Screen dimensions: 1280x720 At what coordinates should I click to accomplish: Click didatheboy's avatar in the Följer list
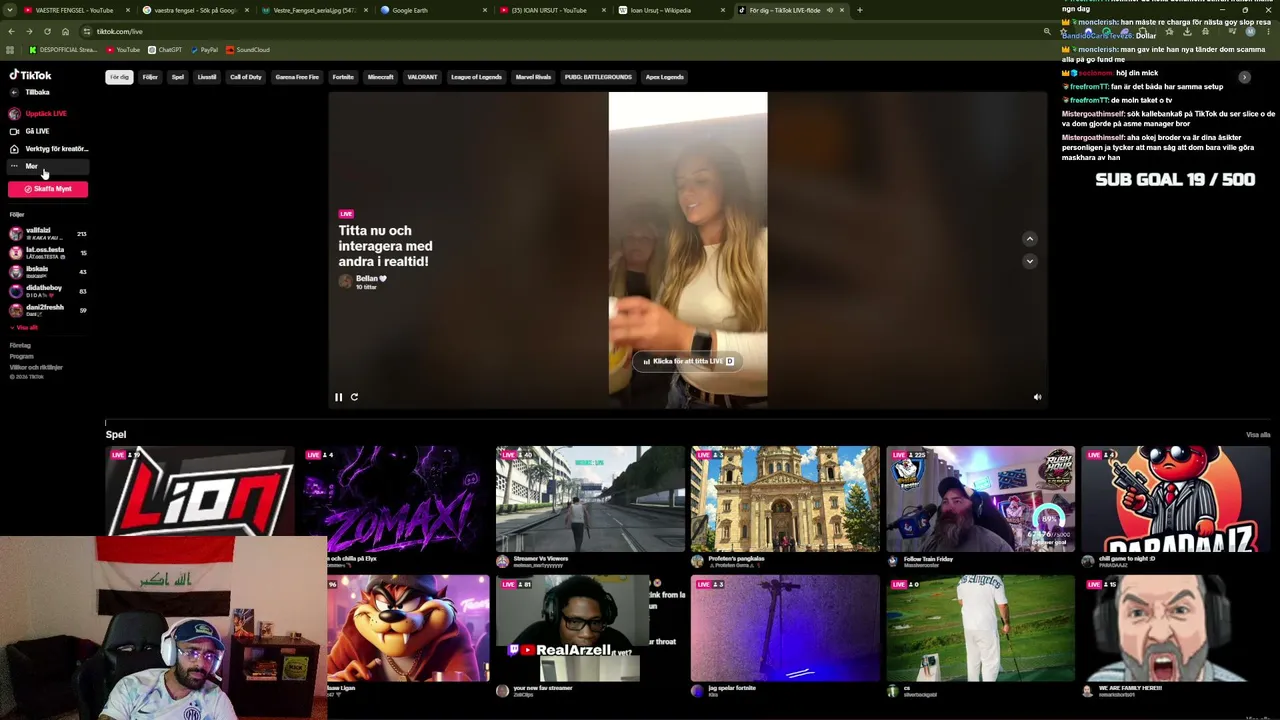(x=16, y=291)
